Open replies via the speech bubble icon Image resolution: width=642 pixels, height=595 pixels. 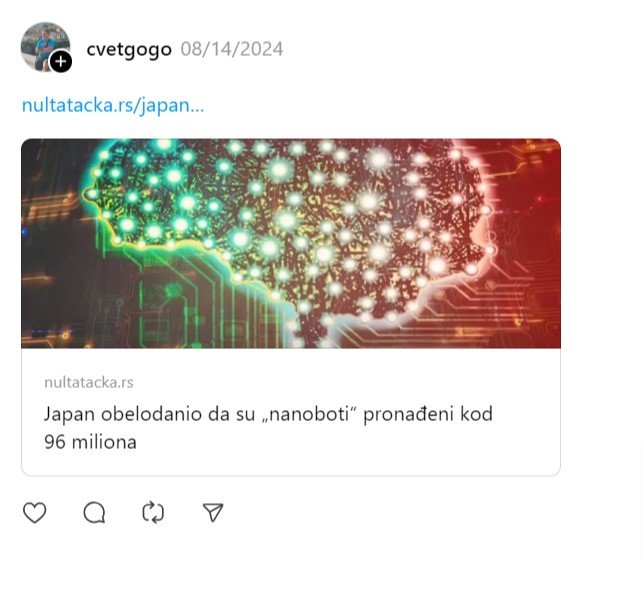click(94, 512)
